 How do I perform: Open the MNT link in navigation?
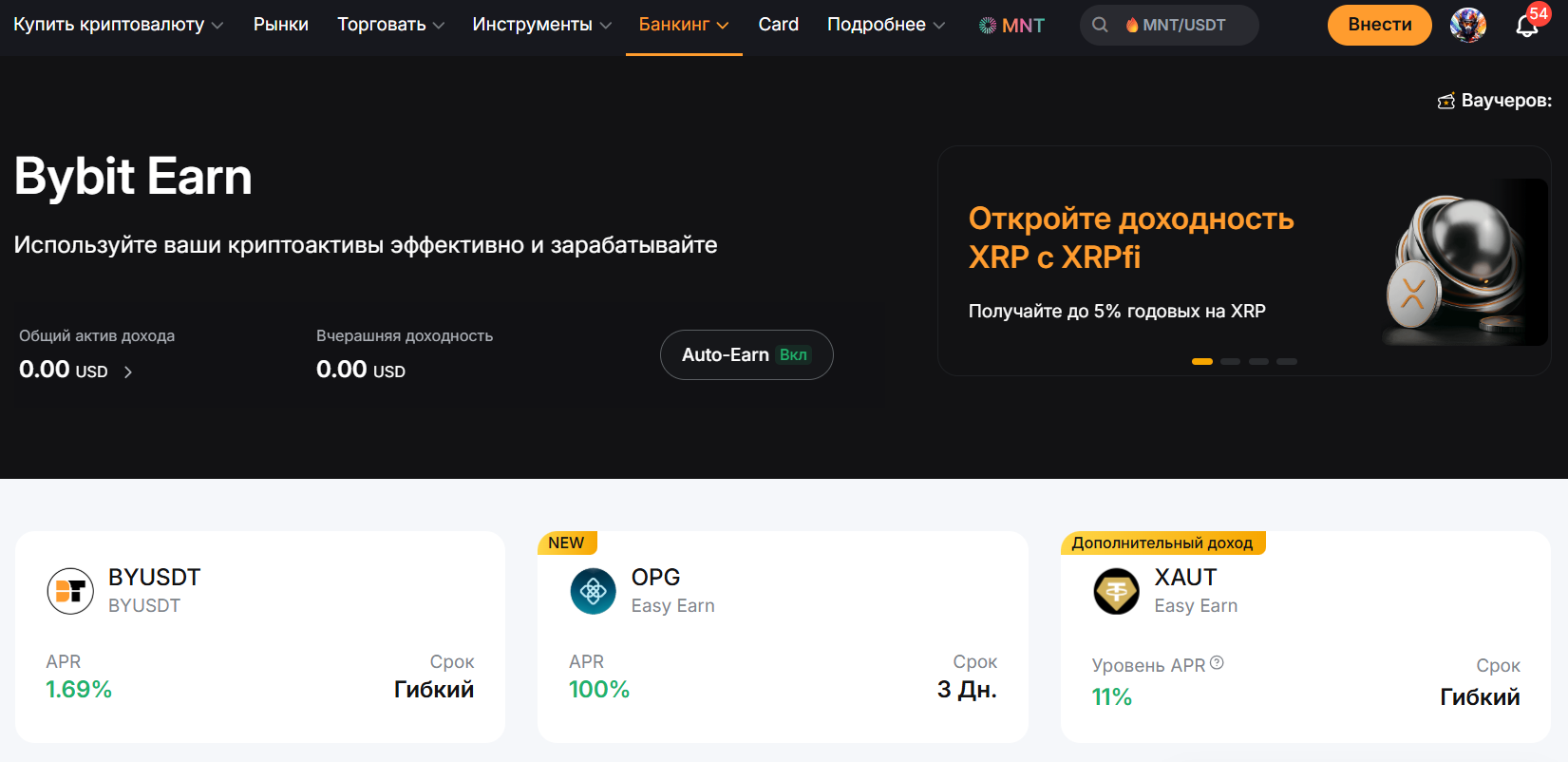point(1012,26)
